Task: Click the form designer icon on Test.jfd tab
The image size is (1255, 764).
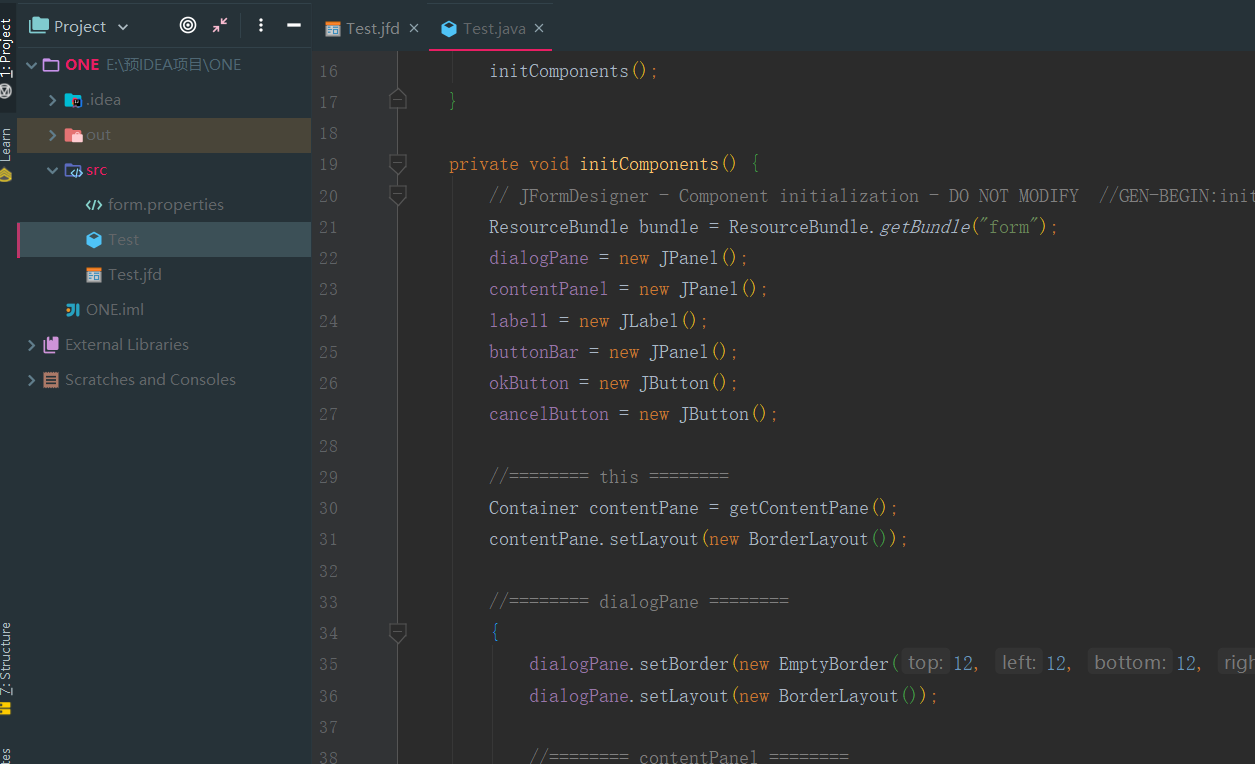Action: tap(332, 28)
